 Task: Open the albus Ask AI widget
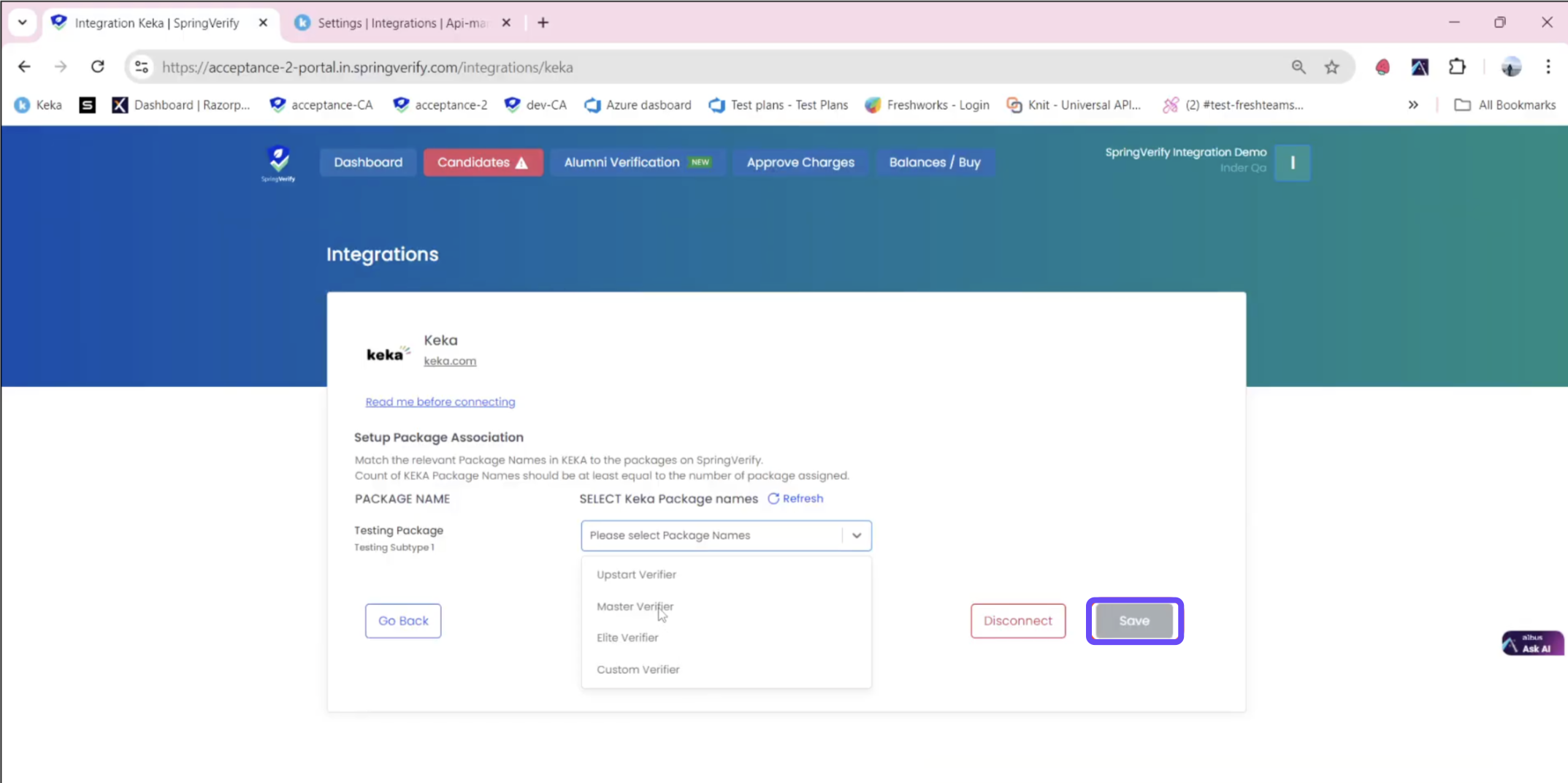1531,643
